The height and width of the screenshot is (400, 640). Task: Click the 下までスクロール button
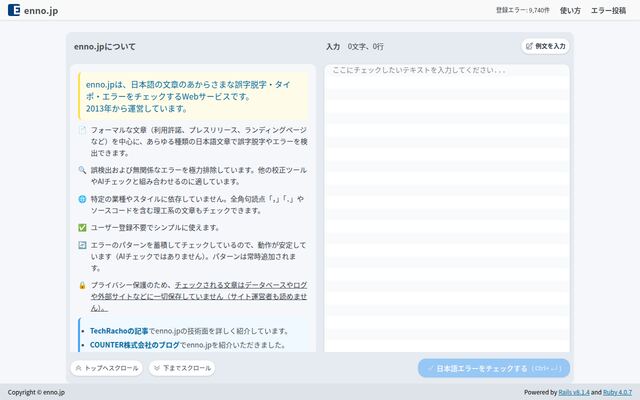pos(182,368)
